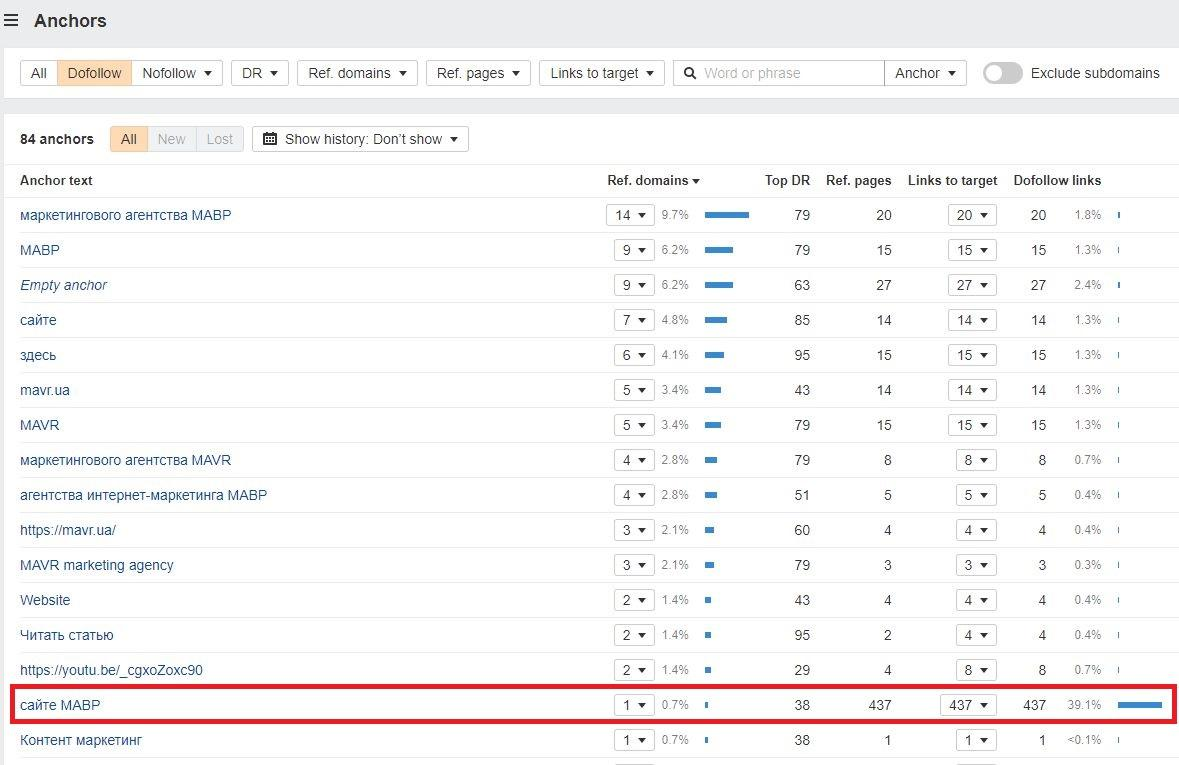Open the Links to target filter dropdown
Image resolution: width=1179 pixels, height=765 pixels.
[602, 73]
